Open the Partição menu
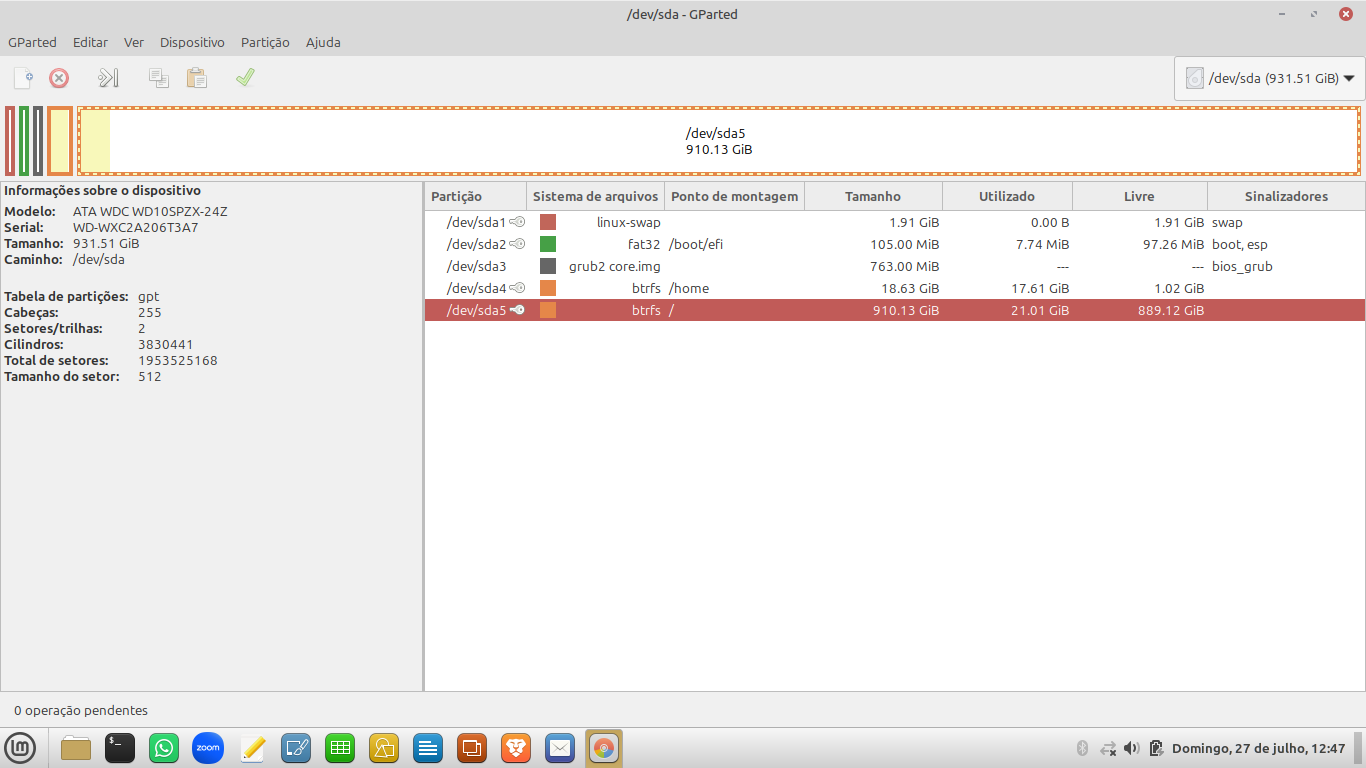Screen dimensions: 1366x768 (x=265, y=42)
